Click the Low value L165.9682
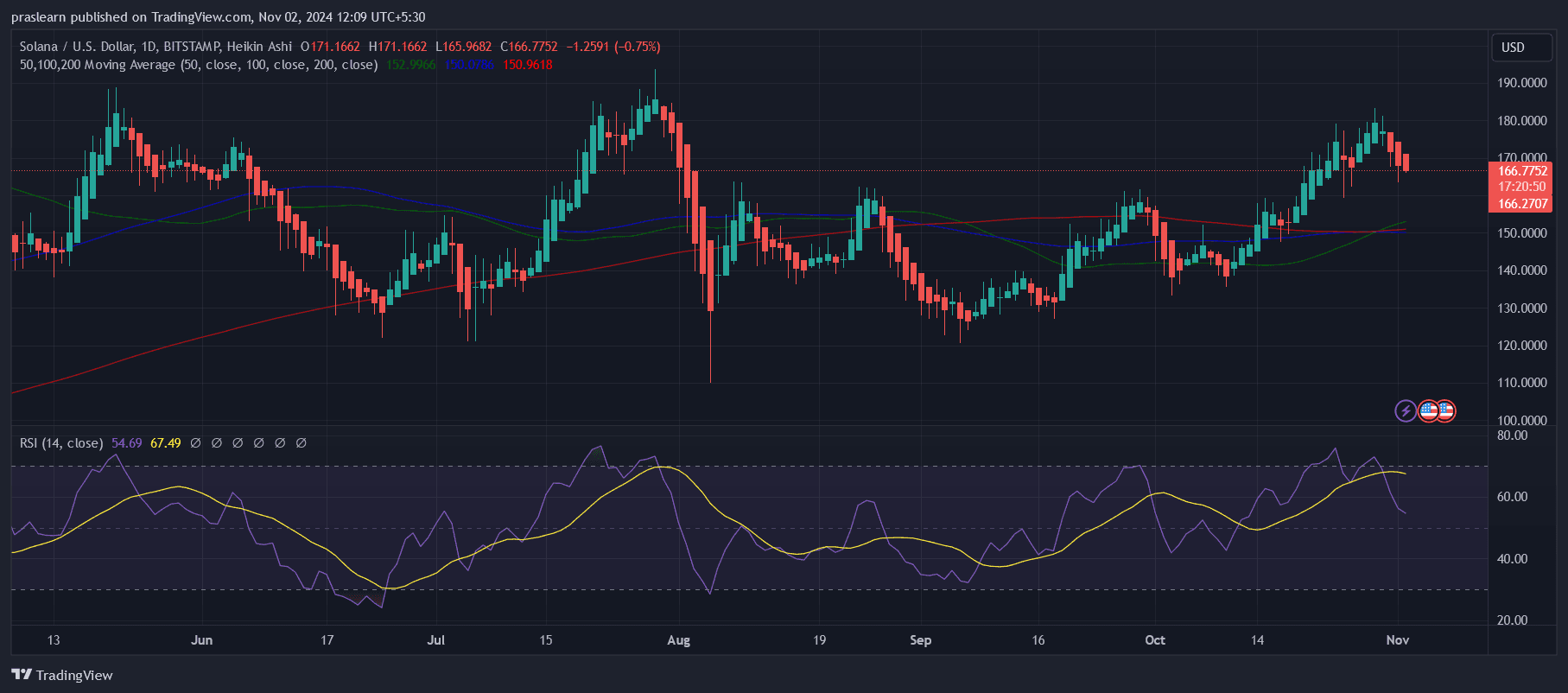The height and width of the screenshot is (693, 1568). tap(464, 47)
